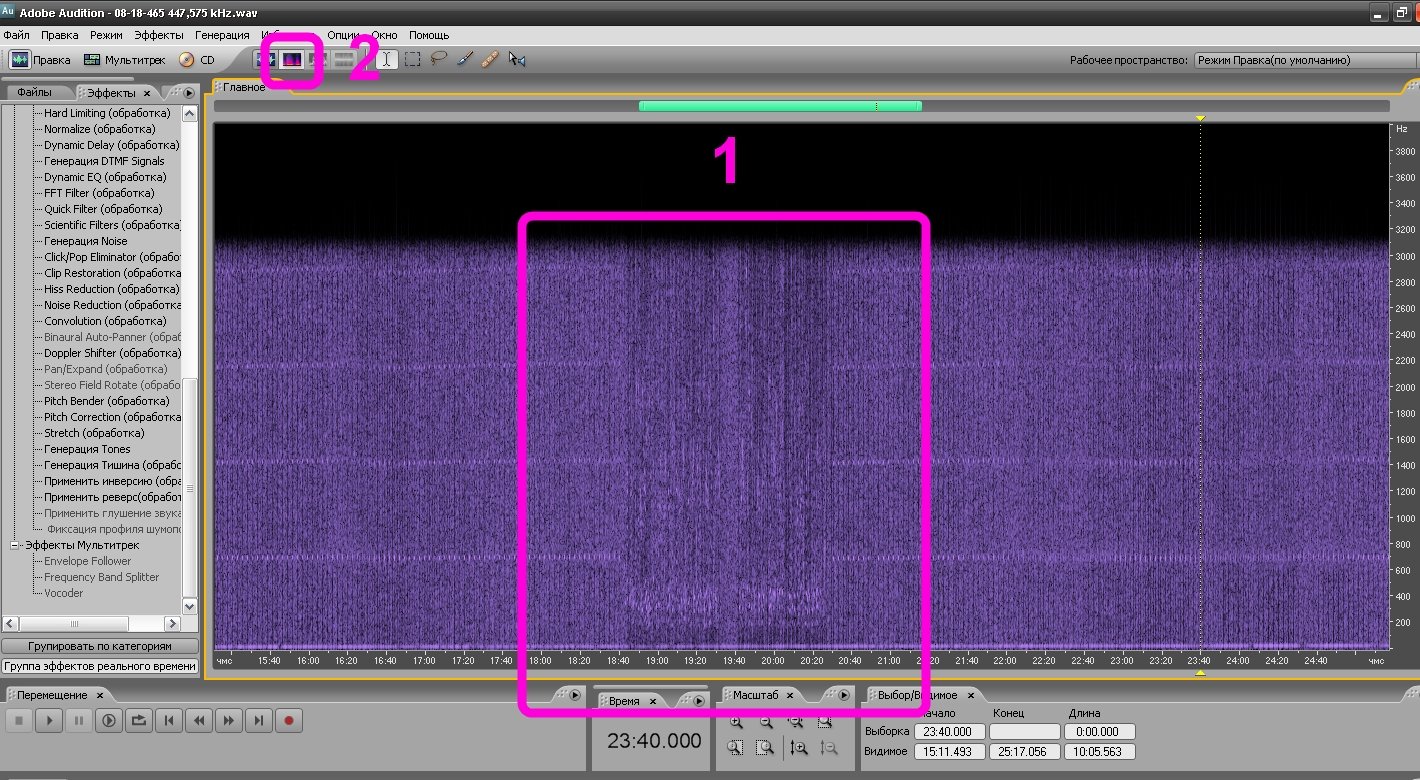Open the Время panel options menu arrow

coord(698,701)
